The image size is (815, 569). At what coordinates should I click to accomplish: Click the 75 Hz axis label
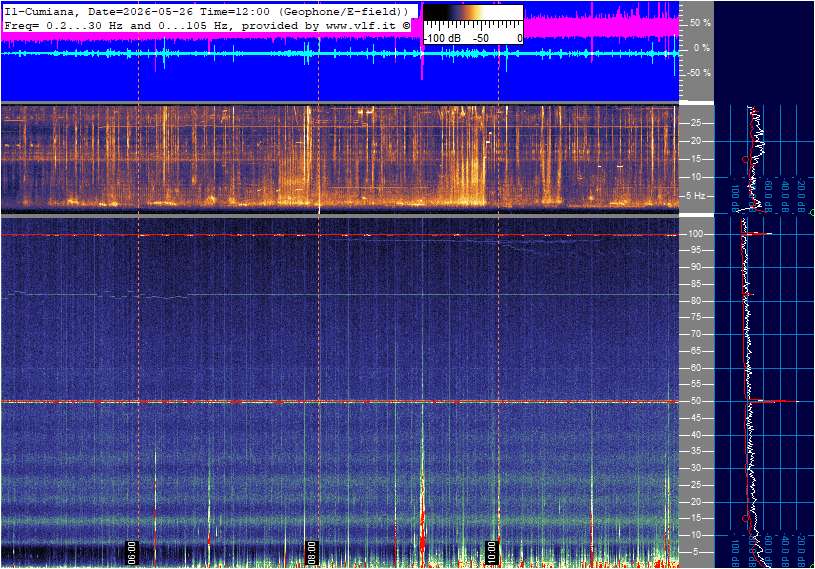tap(695, 317)
